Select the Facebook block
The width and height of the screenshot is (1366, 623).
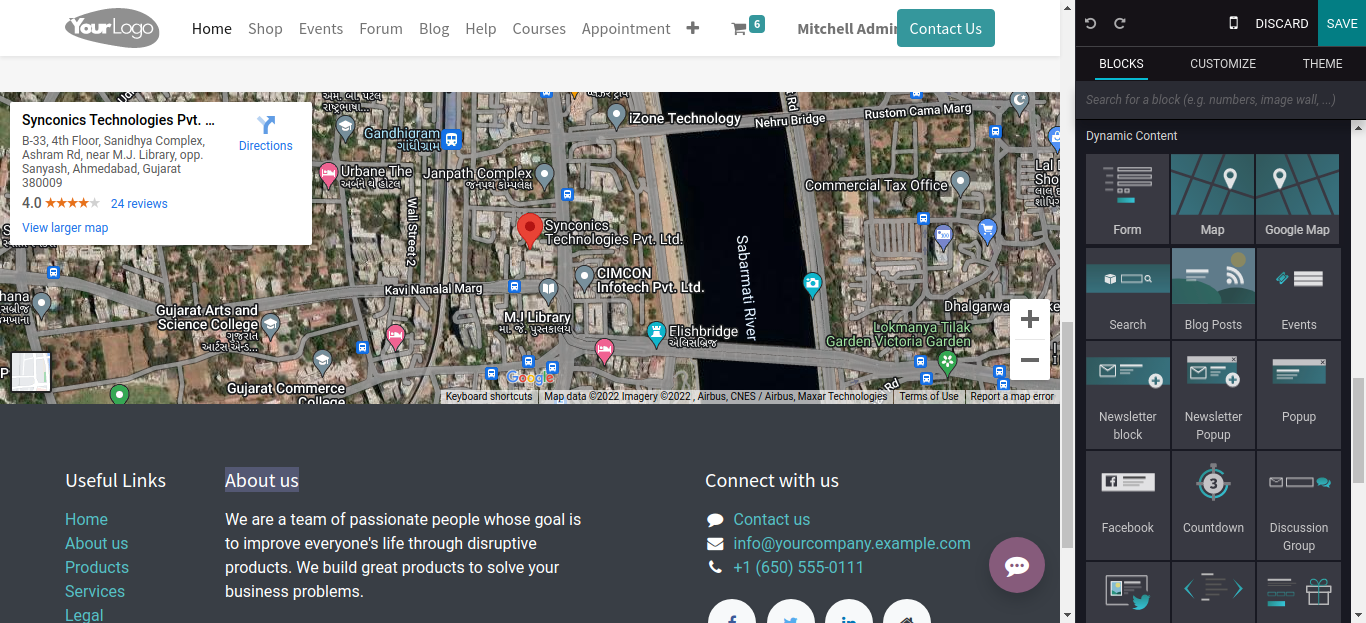[x=1127, y=505]
